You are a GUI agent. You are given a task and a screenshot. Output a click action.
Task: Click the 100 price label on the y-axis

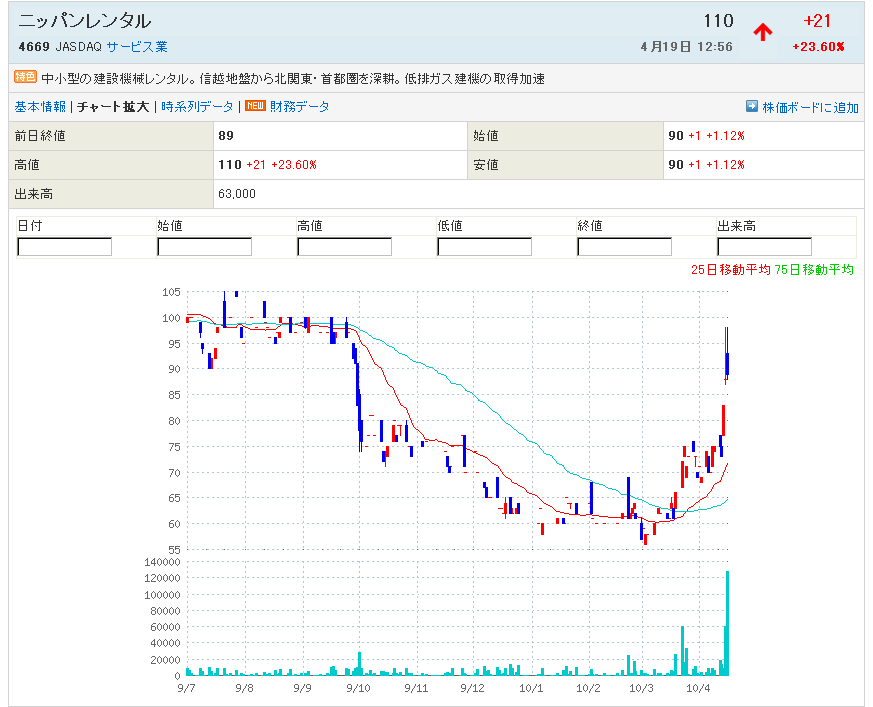171,318
